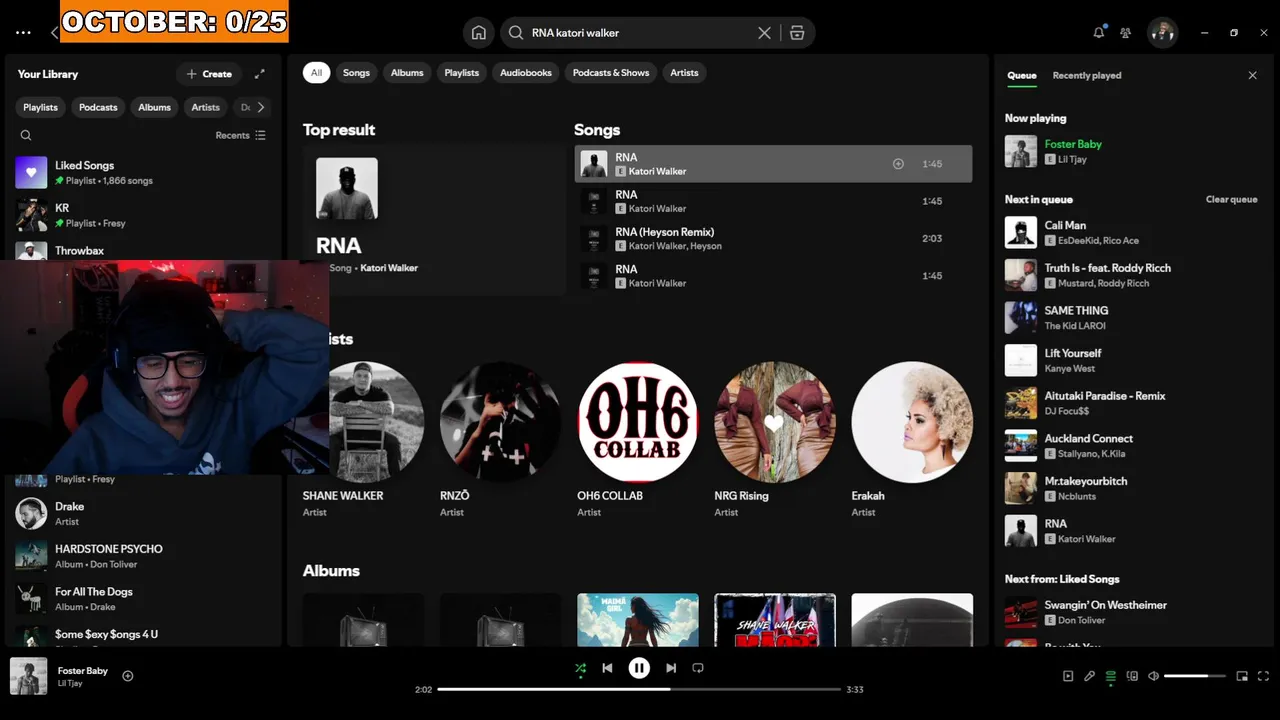This screenshot has height=720, width=1280.
Task: Toggle repeat mode
Action: pyautogui.click(x=698, y=668)
